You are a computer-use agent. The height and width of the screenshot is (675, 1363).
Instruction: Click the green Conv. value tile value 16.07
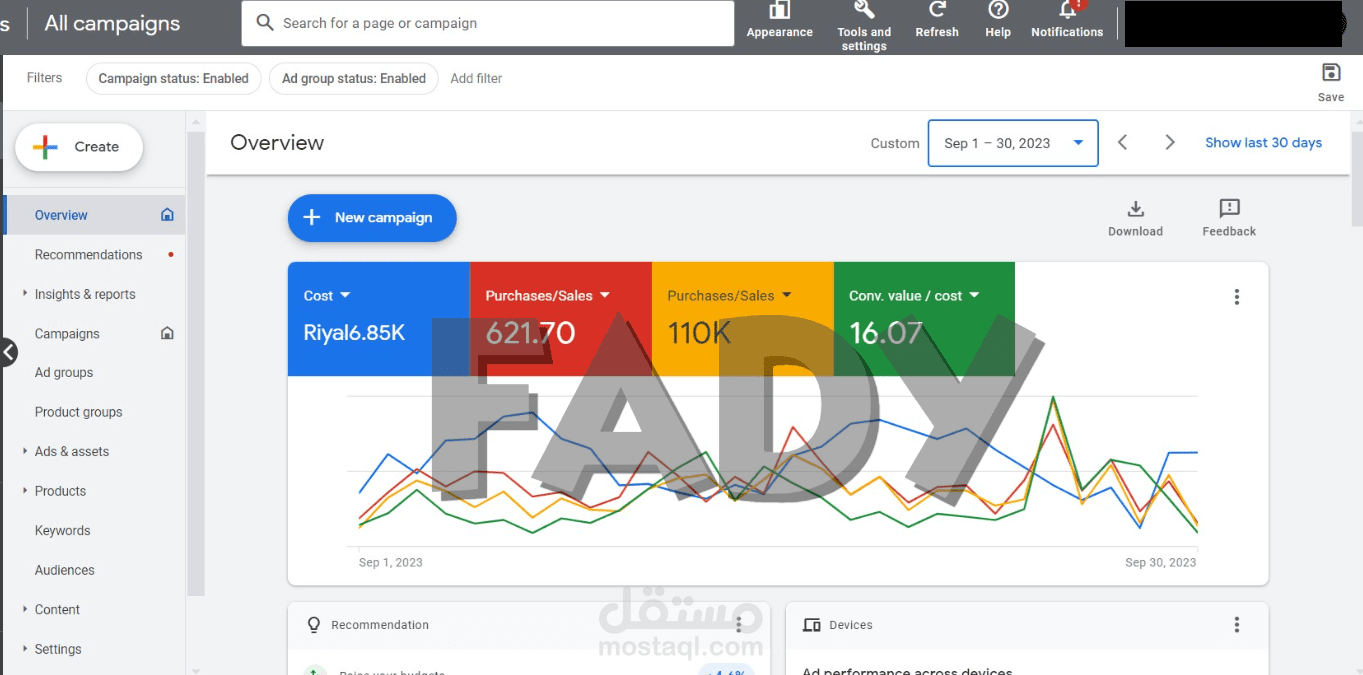(885, 333)
